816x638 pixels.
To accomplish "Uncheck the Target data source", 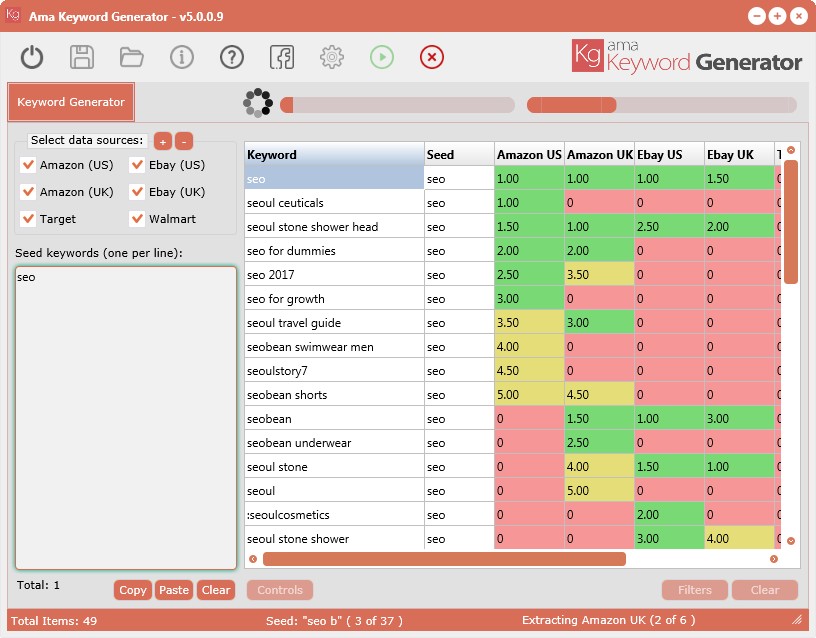I will click(28, 219).
